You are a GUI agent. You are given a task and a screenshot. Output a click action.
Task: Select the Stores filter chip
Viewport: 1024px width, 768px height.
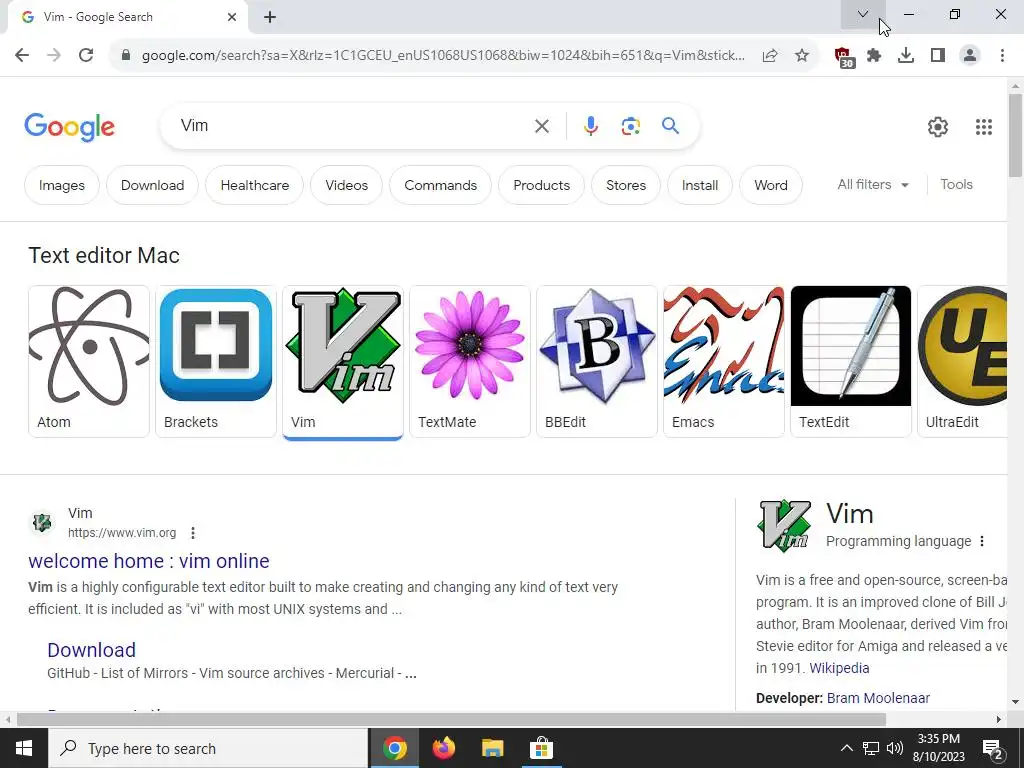click(626, 185)
